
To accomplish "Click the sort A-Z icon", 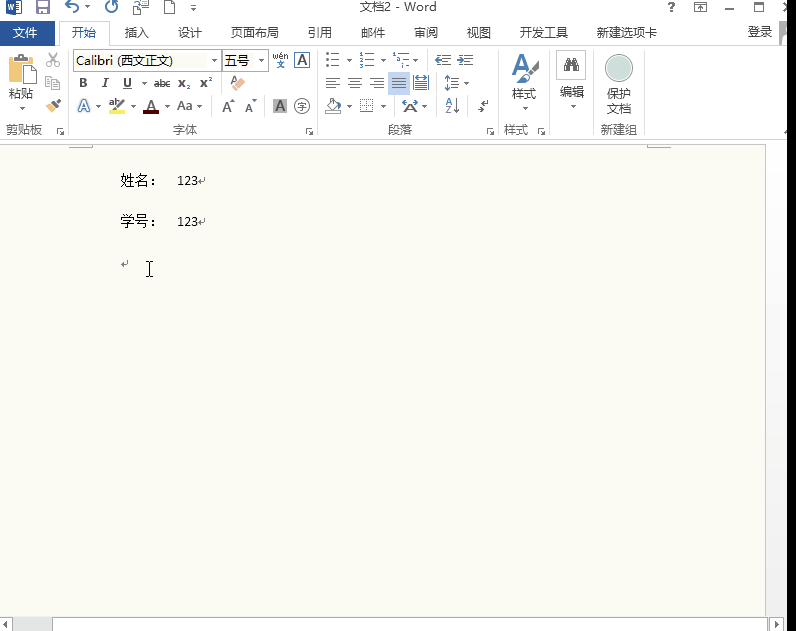I will [451, 106].
